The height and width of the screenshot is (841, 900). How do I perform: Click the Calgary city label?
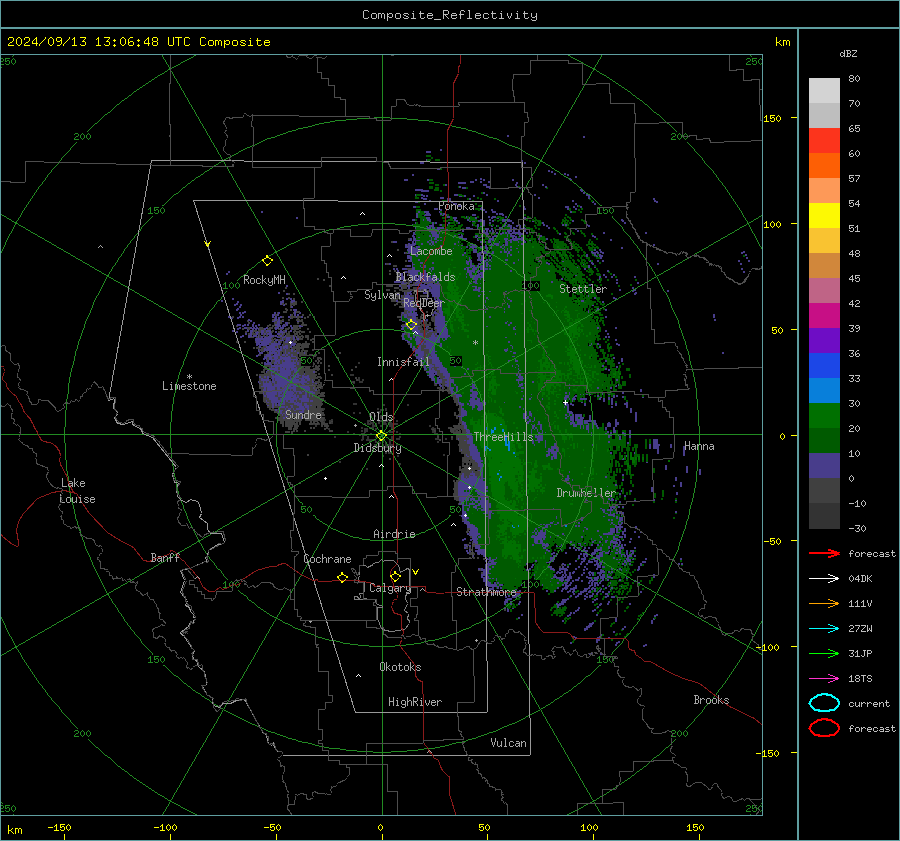390,588
